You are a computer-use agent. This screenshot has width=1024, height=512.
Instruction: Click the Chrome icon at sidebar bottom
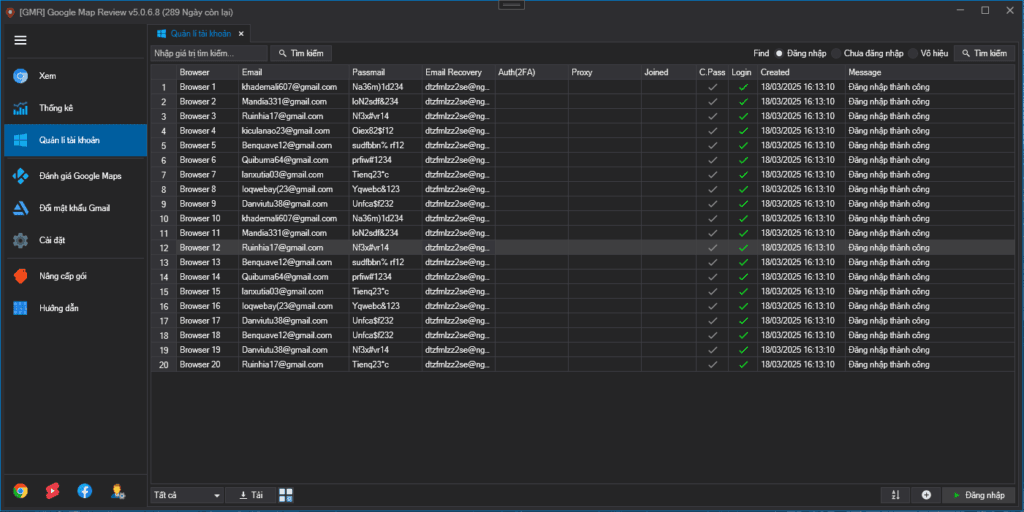point(21,491)
